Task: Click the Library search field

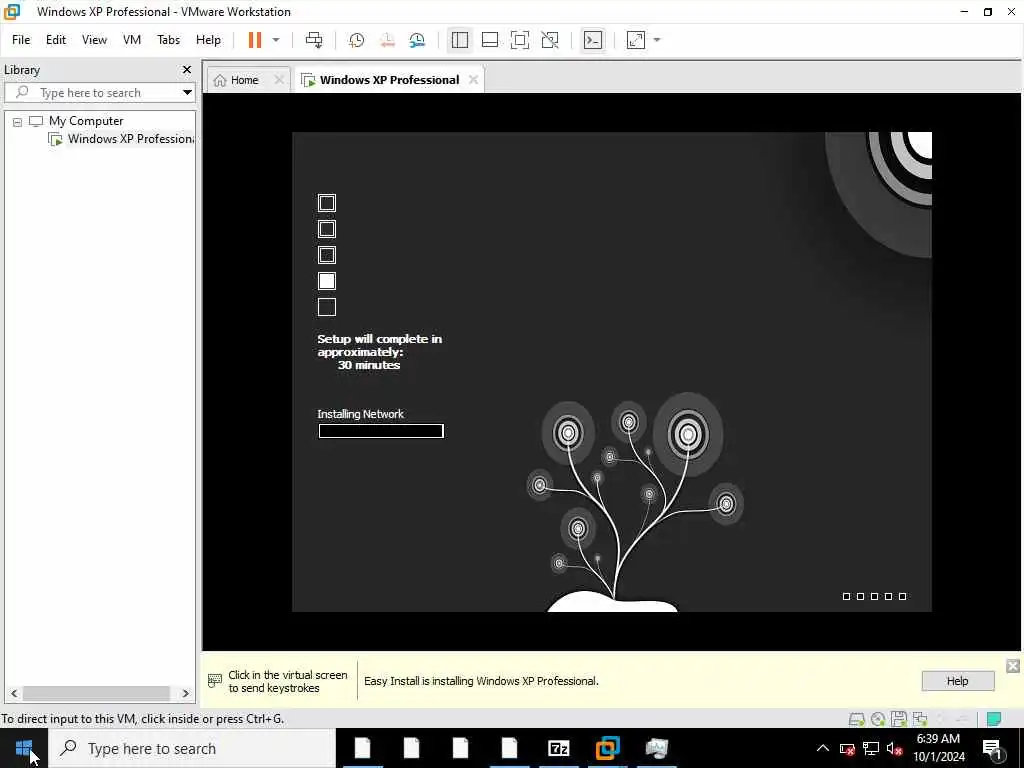Action: click(x=91, y=93)
